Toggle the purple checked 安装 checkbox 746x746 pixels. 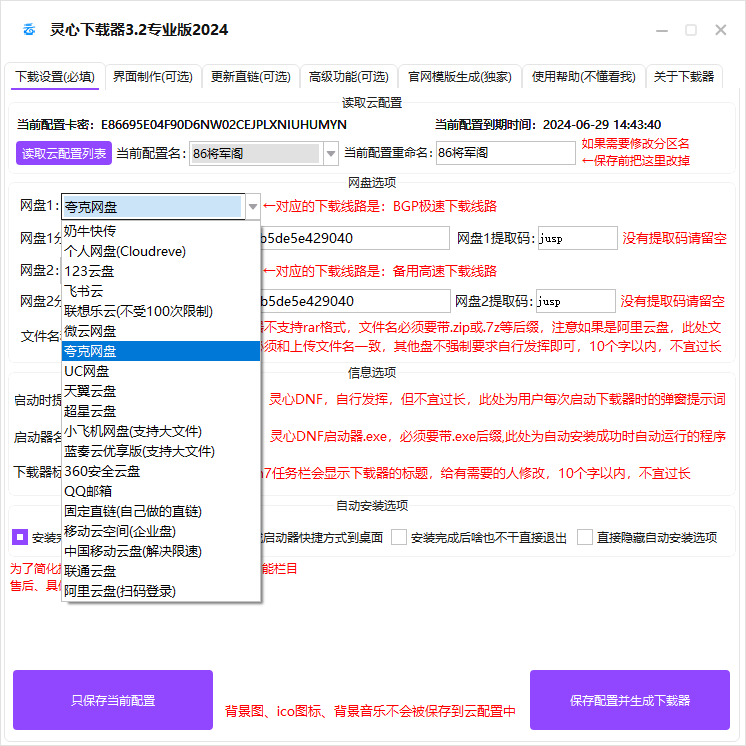20,537
